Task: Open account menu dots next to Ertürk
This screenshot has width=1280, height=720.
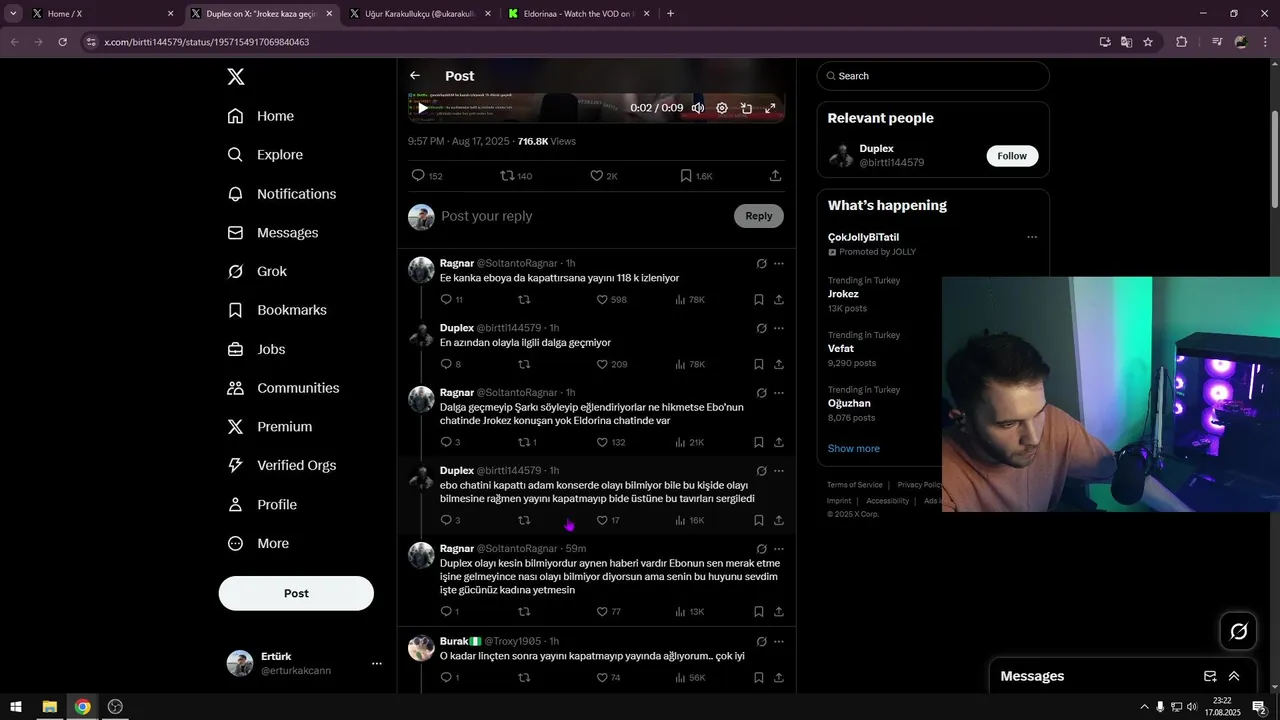Action: 377,663
